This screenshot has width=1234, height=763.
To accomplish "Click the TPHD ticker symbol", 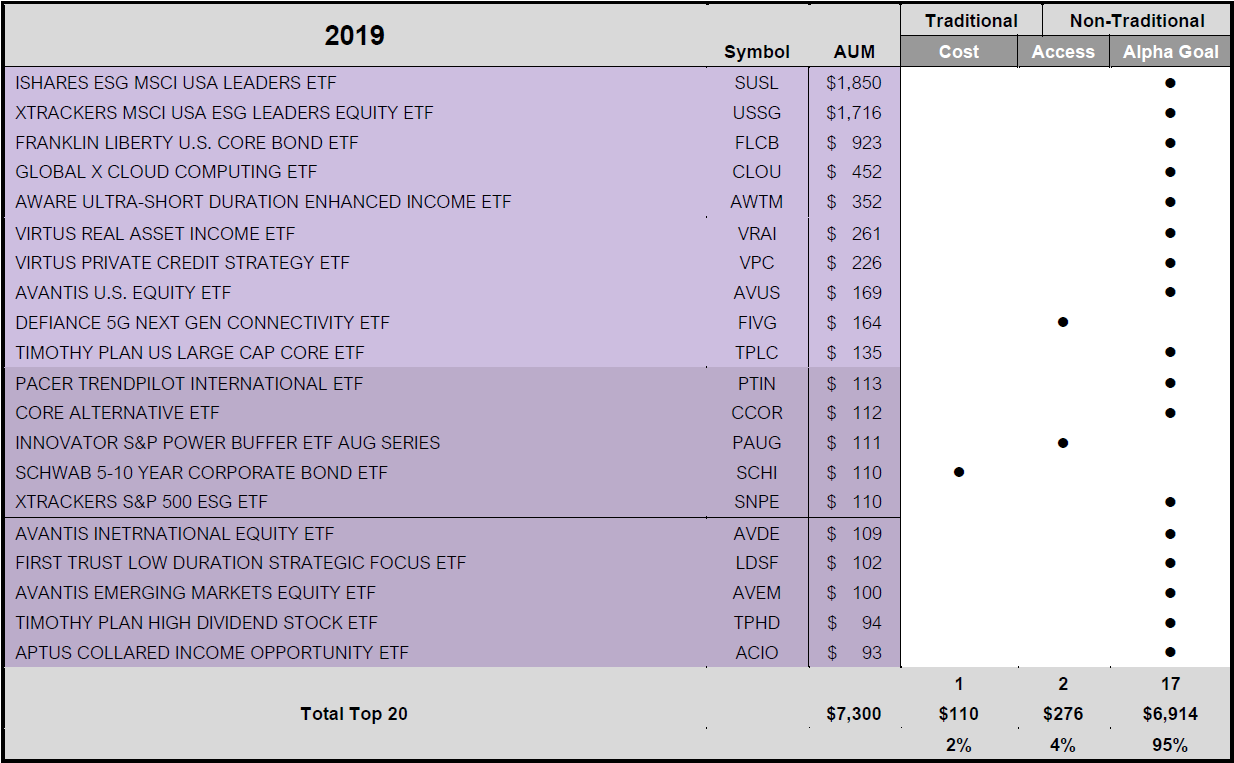I will coord(756,623).
